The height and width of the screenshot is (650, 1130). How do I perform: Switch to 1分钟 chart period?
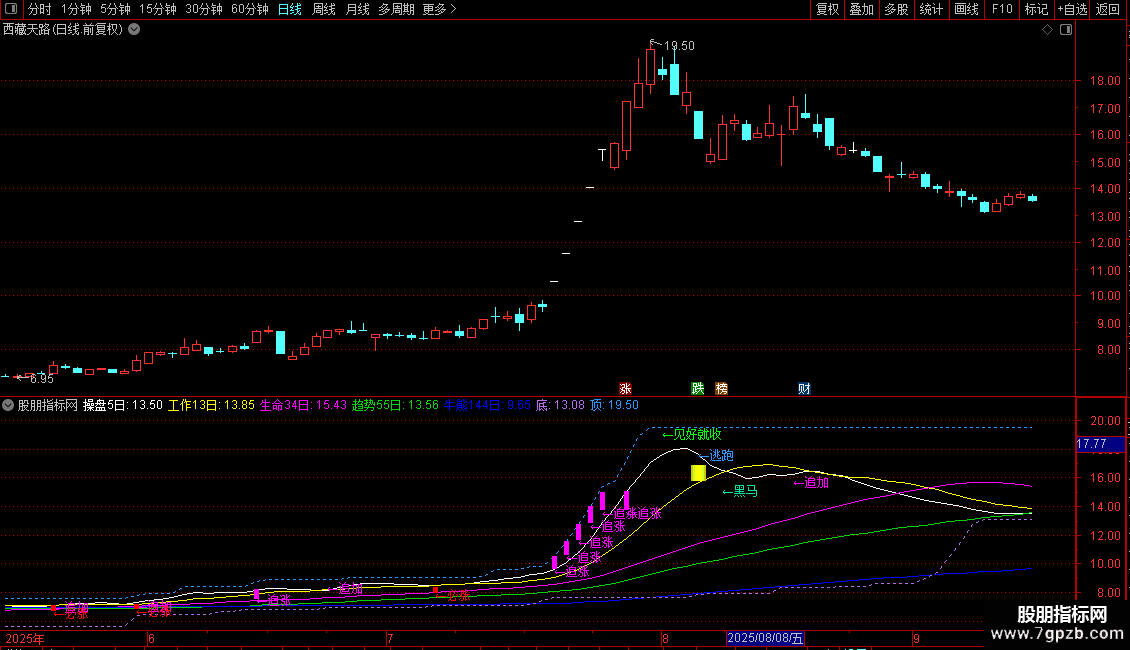coord(76,9)
